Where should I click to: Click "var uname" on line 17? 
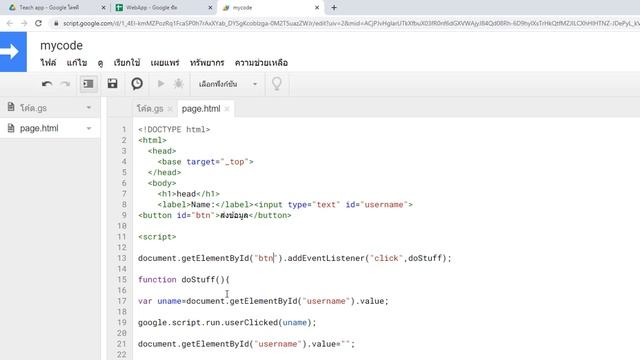(160, 301)
